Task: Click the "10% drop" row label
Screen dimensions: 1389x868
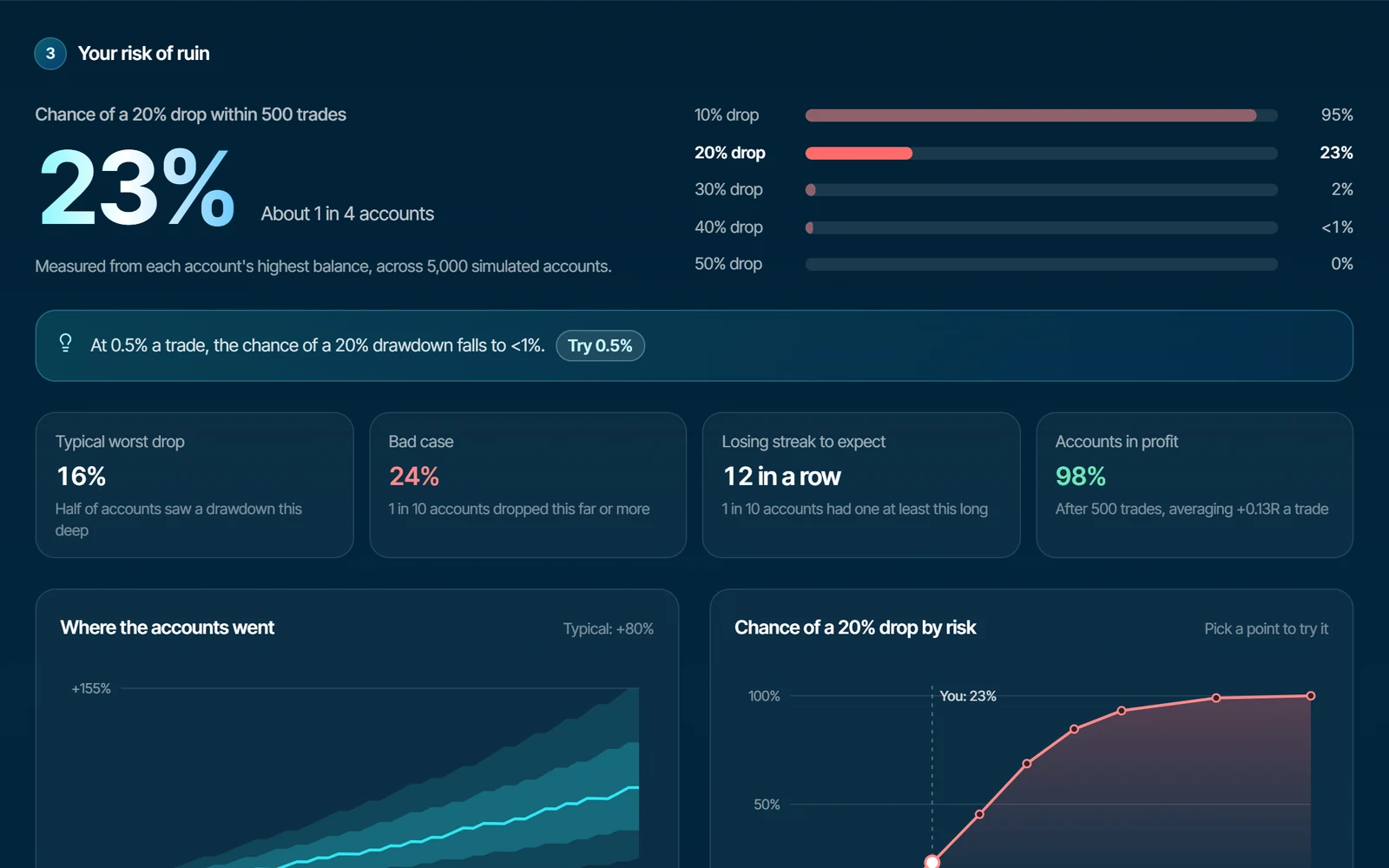Action: pos(727,115)
